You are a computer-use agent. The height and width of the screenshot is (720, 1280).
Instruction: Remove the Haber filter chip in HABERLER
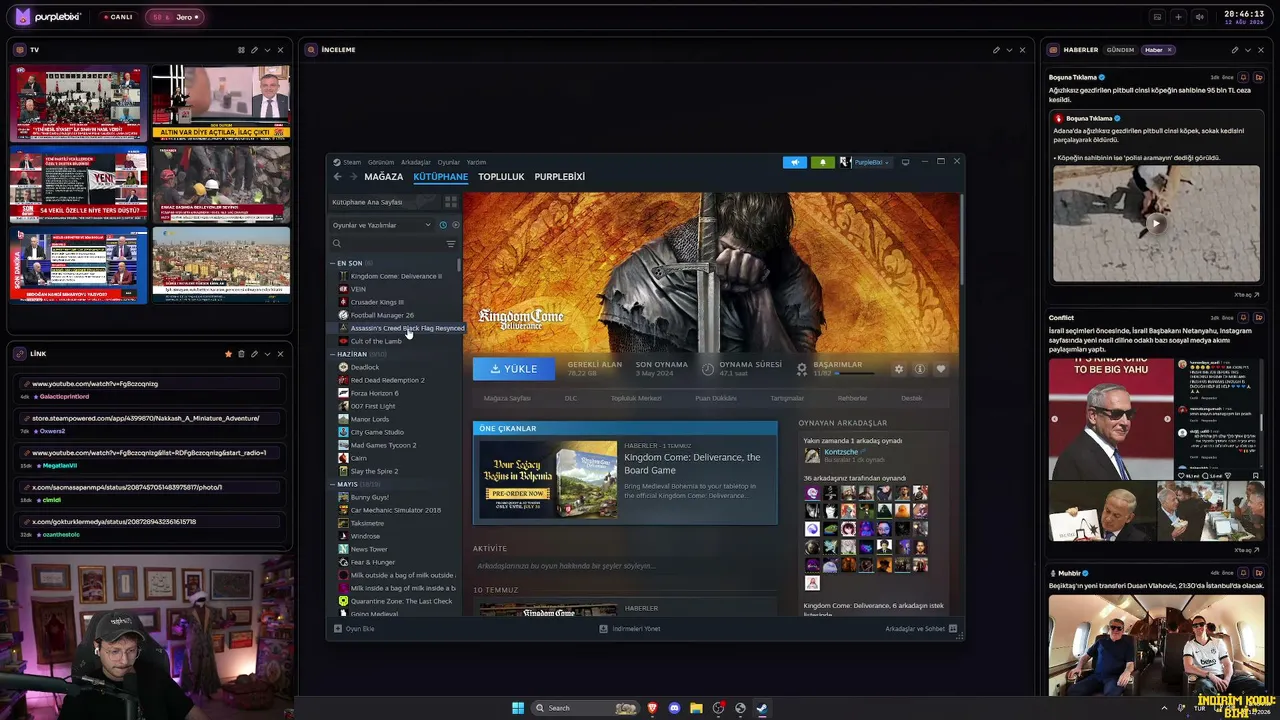click(x=1169, y=50)
